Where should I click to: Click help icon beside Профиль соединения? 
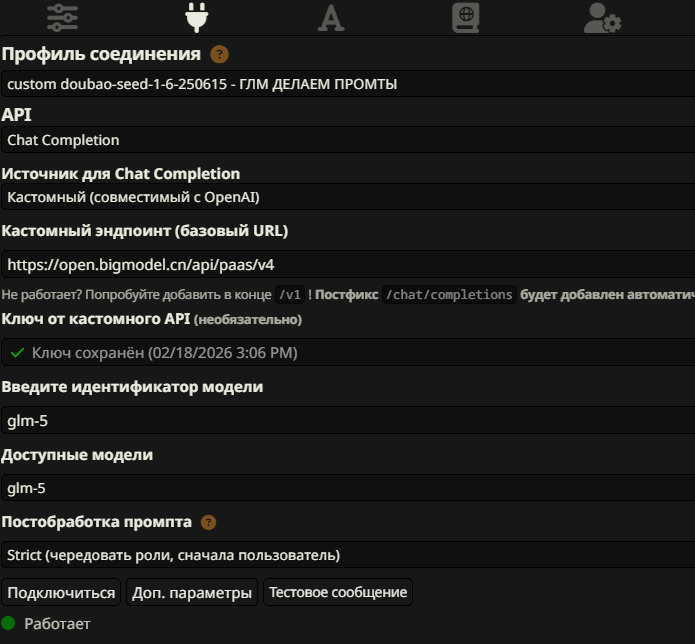(219, 55)
